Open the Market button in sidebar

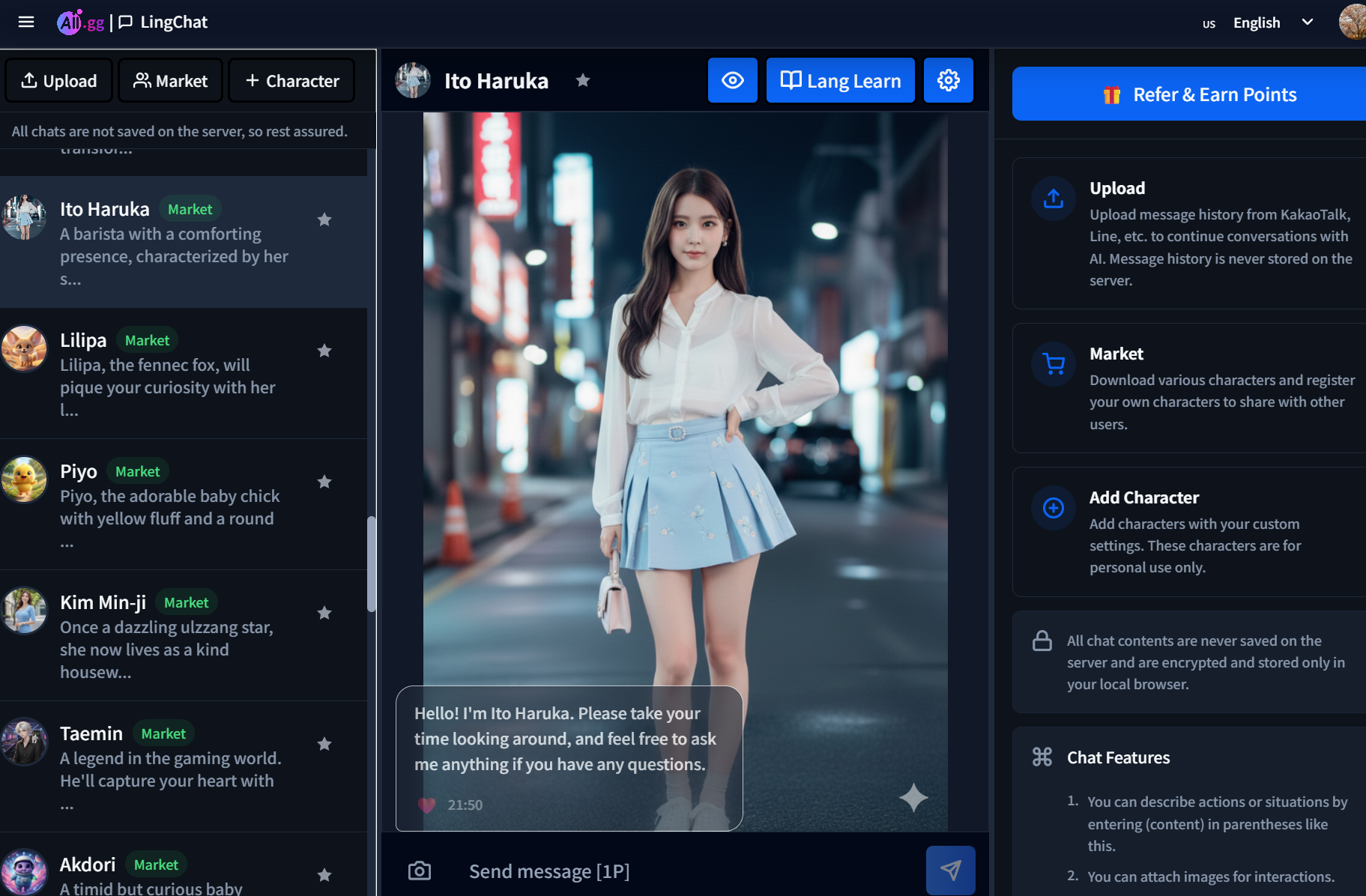[x=170, y=80]
